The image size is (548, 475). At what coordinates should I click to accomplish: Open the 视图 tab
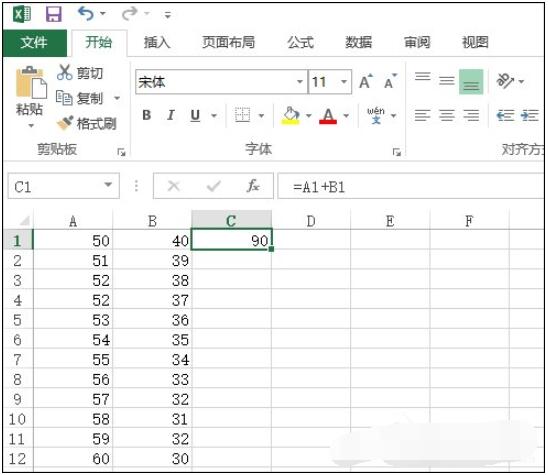(x=475, y=43)
